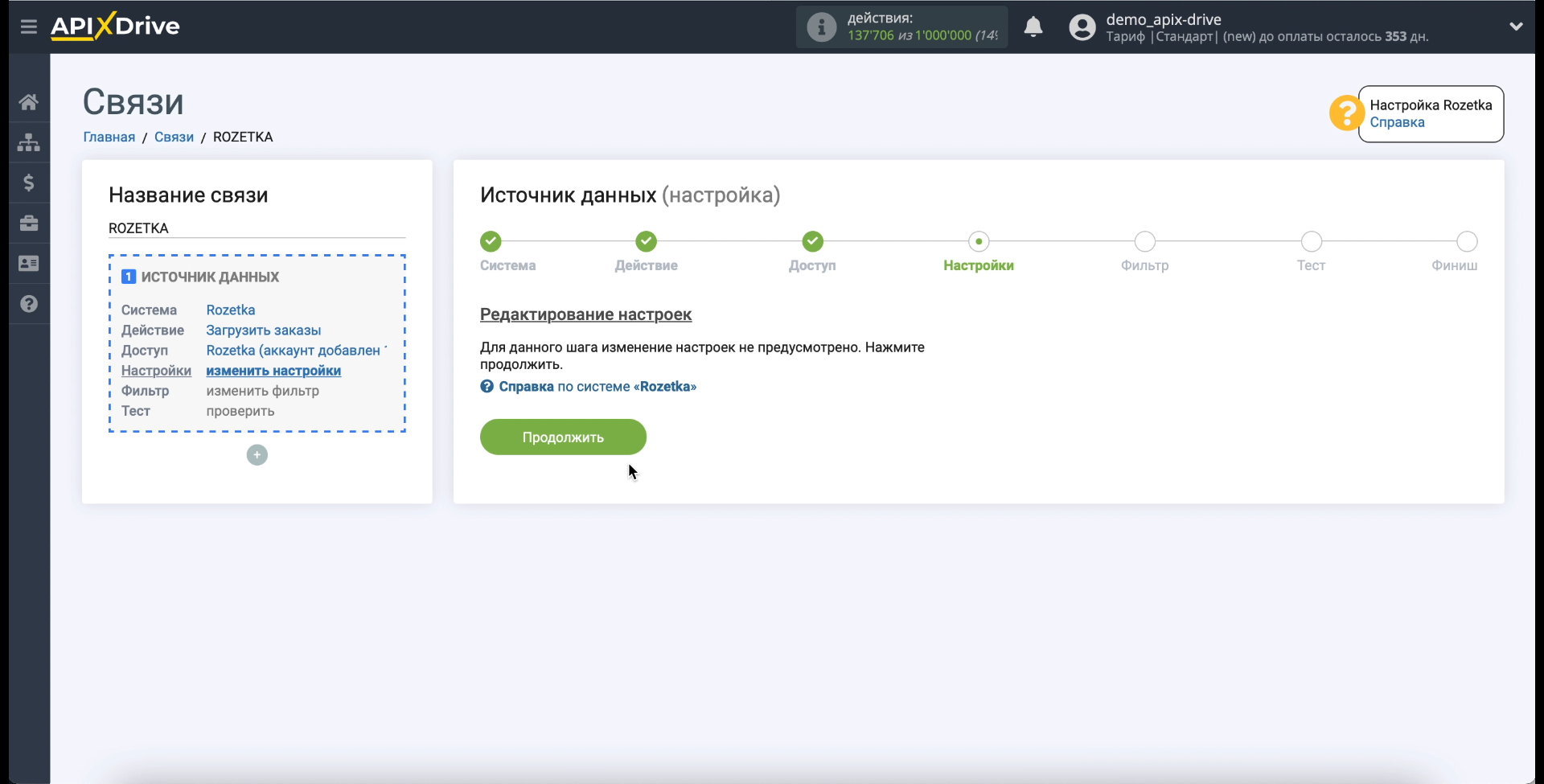Viewport: 1544px width, 784px height.
Task: Click the Rozetka account access link
Action: coord(297,350)
